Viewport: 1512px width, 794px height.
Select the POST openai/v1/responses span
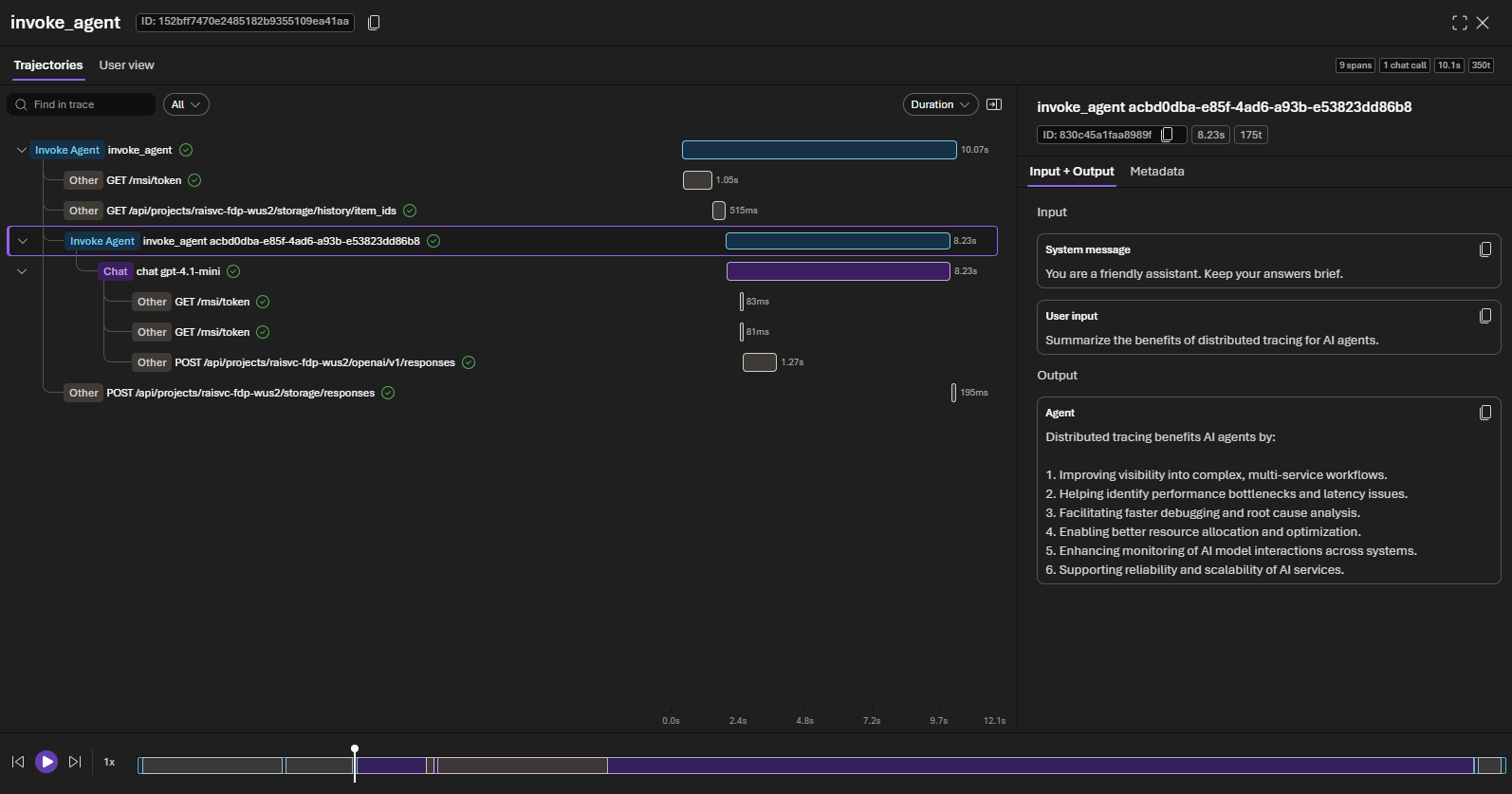pos(503,362)
